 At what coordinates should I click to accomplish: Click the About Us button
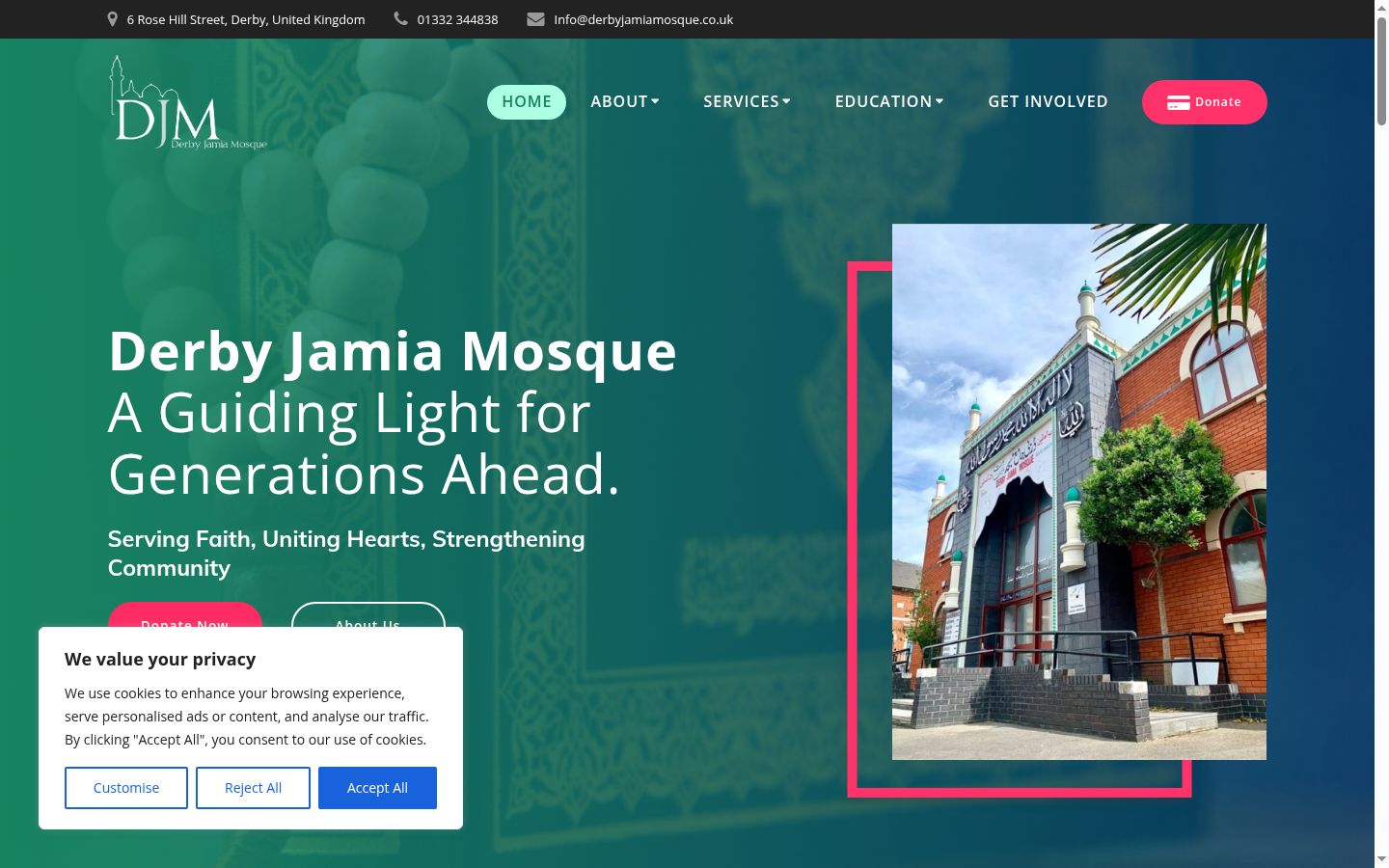tap(368, 615)
